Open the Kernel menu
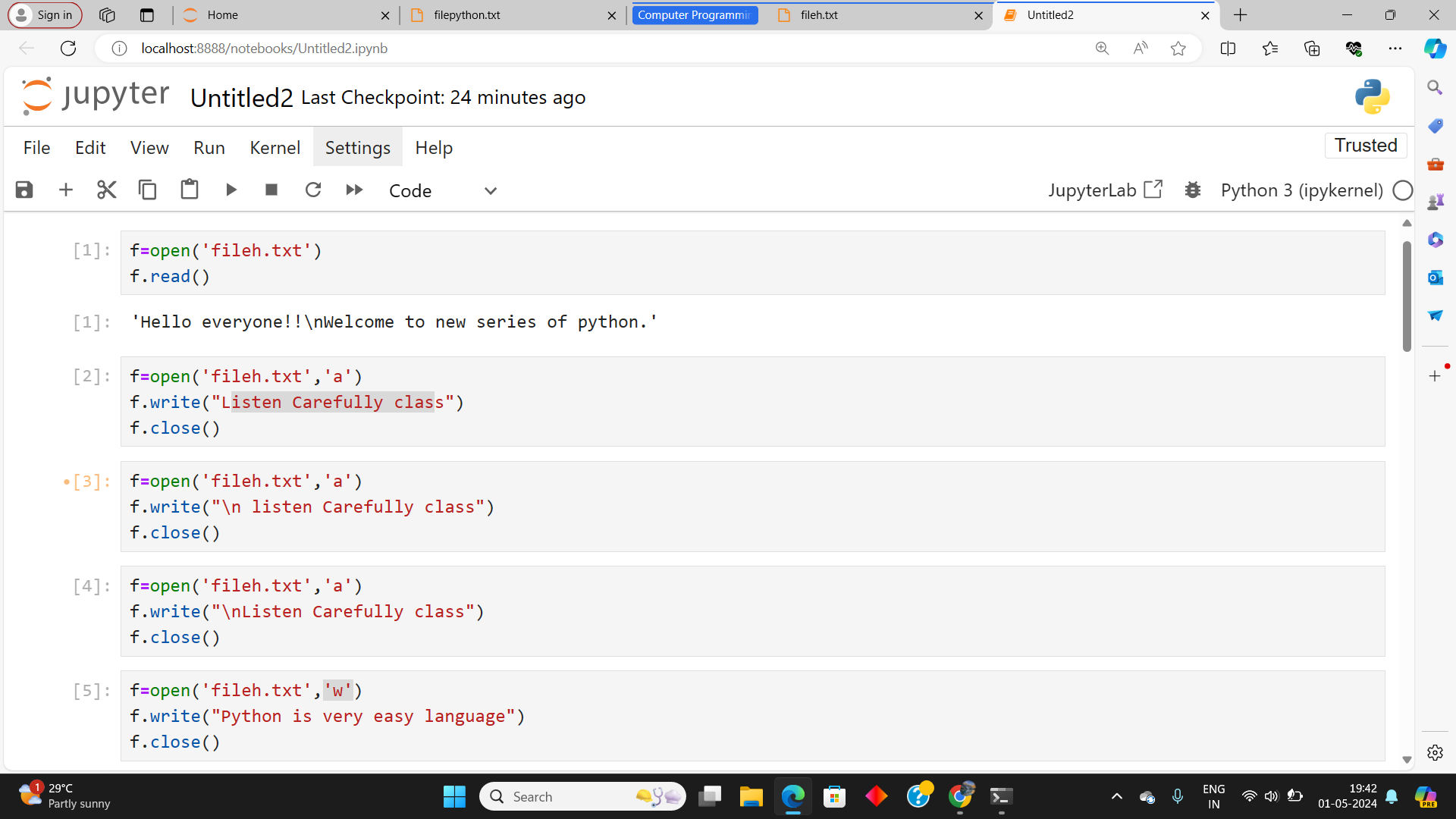 click(275, 148)
